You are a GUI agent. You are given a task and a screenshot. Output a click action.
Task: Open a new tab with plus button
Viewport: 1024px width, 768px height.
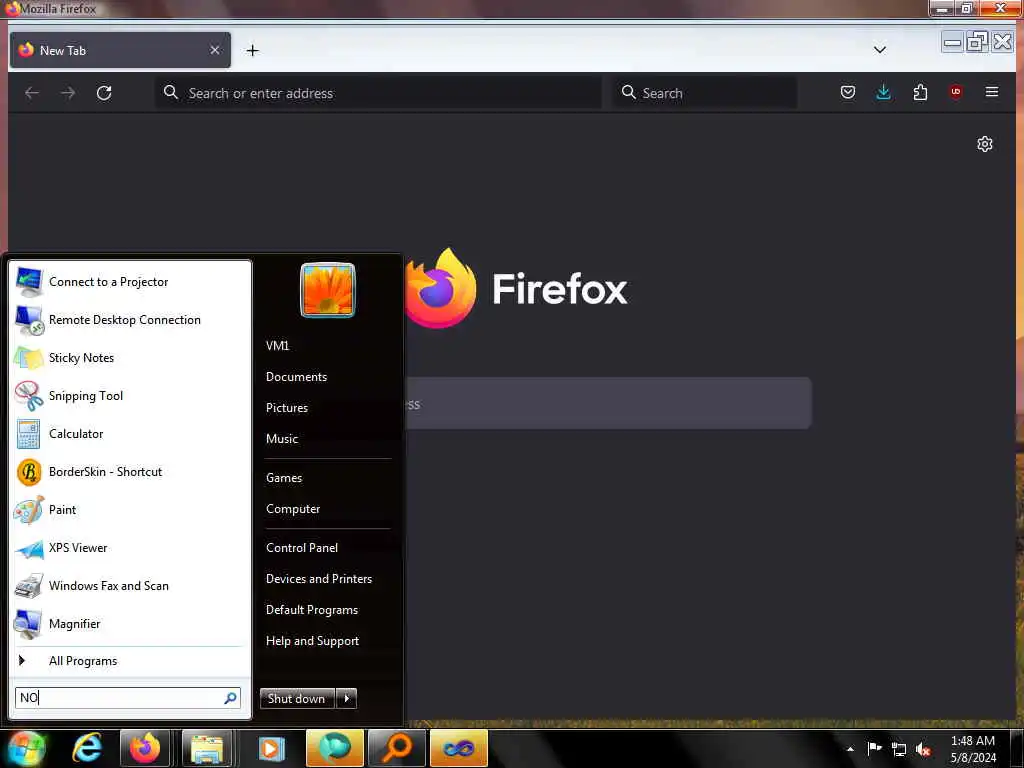click(253, 50)
